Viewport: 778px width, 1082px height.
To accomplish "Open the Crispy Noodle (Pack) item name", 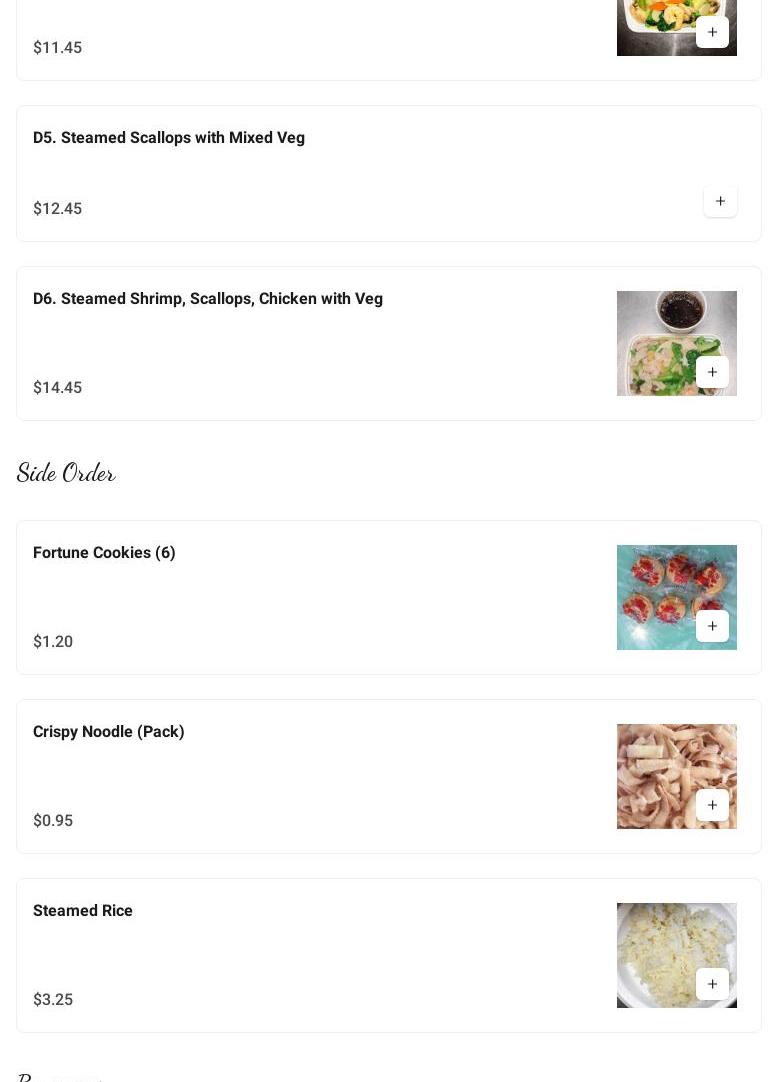I will [109, 732].
